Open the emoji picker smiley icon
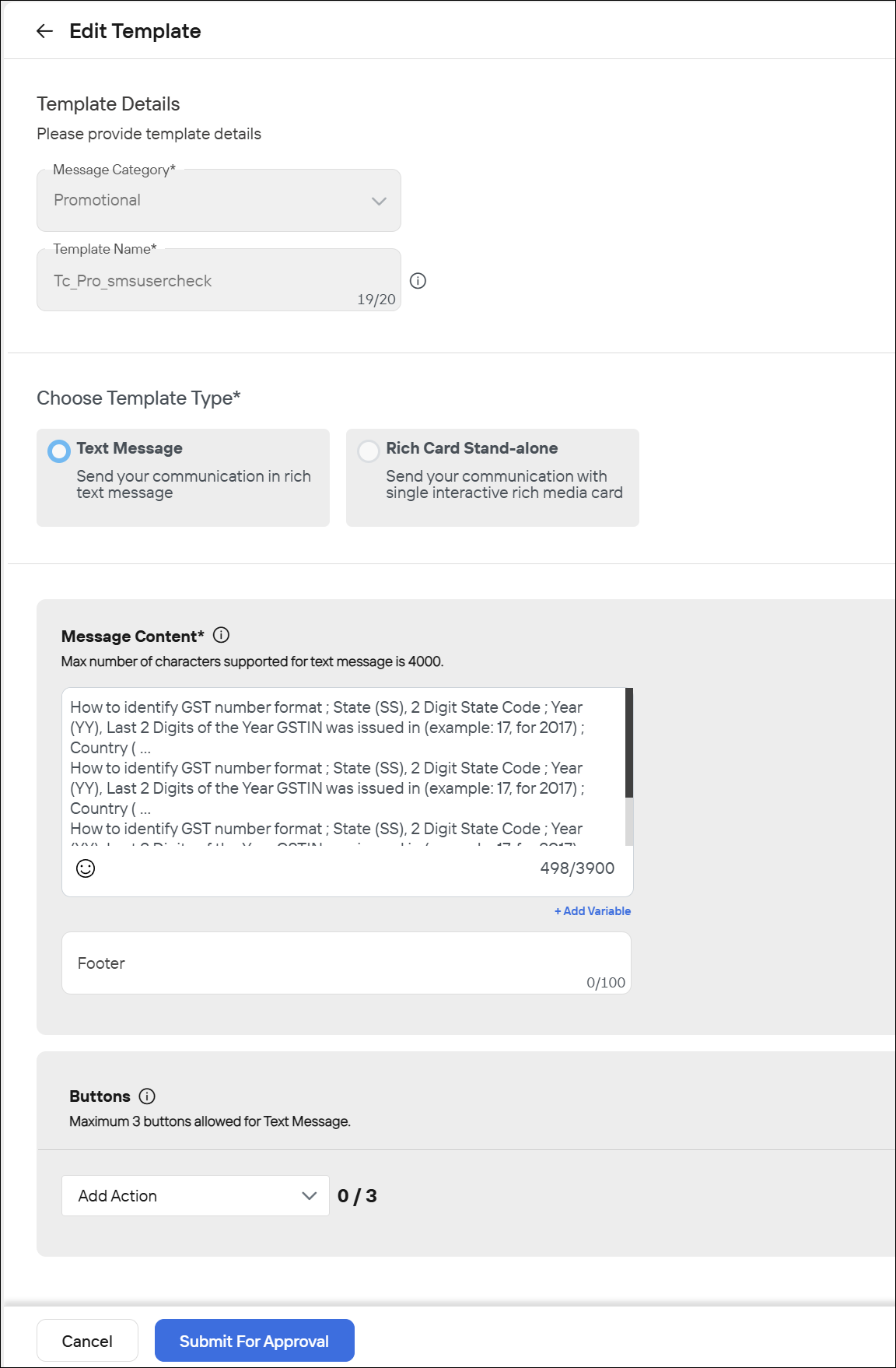The height and width of the screenshot is (1368, 896). point(86,868)
